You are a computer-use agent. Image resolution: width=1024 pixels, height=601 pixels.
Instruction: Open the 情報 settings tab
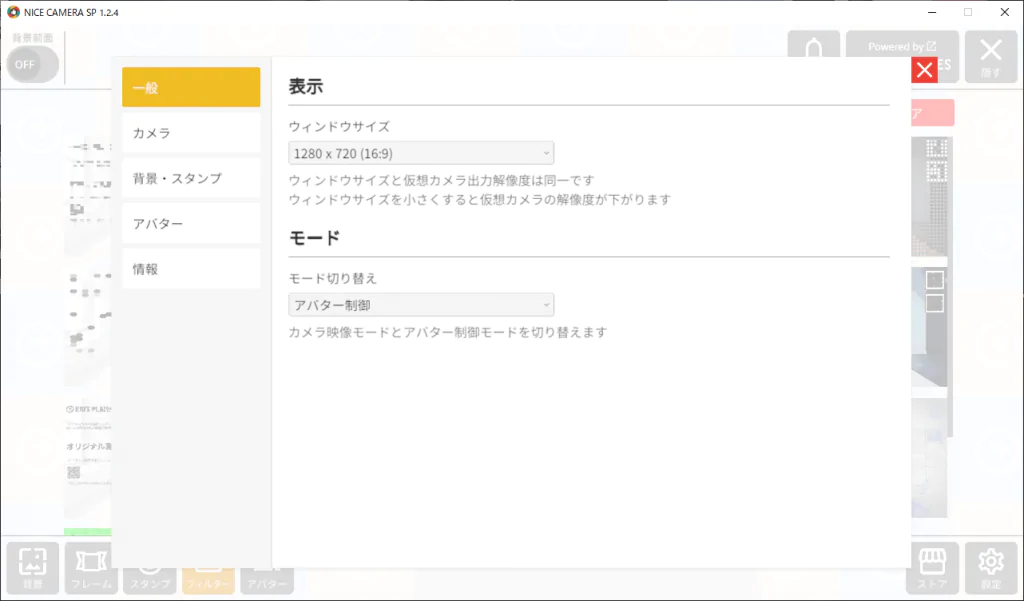click(191, 268)
